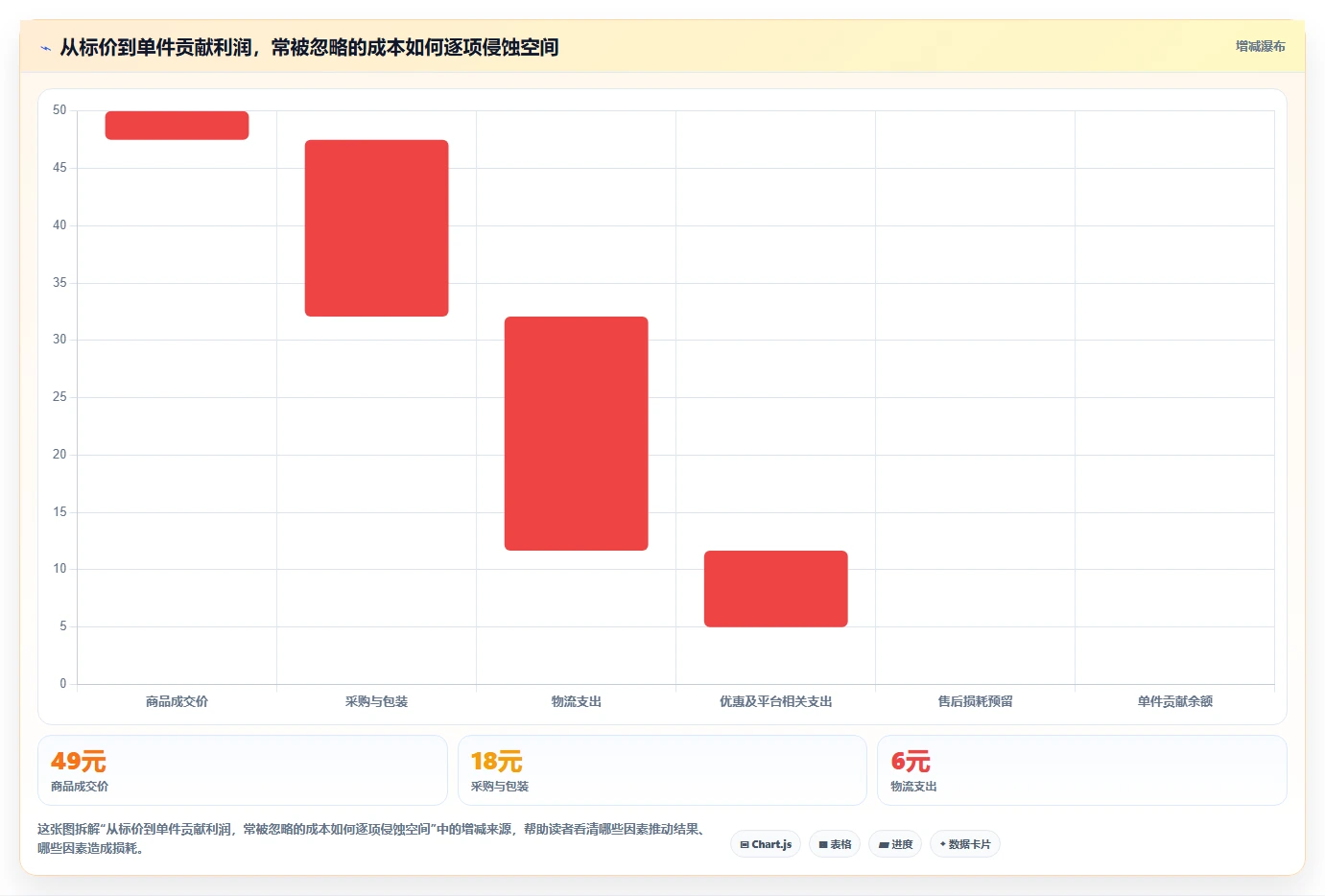The height and width of the screenshot is (896, 1325).
Task: Select the 表格 tag
Action: [835, 844]
